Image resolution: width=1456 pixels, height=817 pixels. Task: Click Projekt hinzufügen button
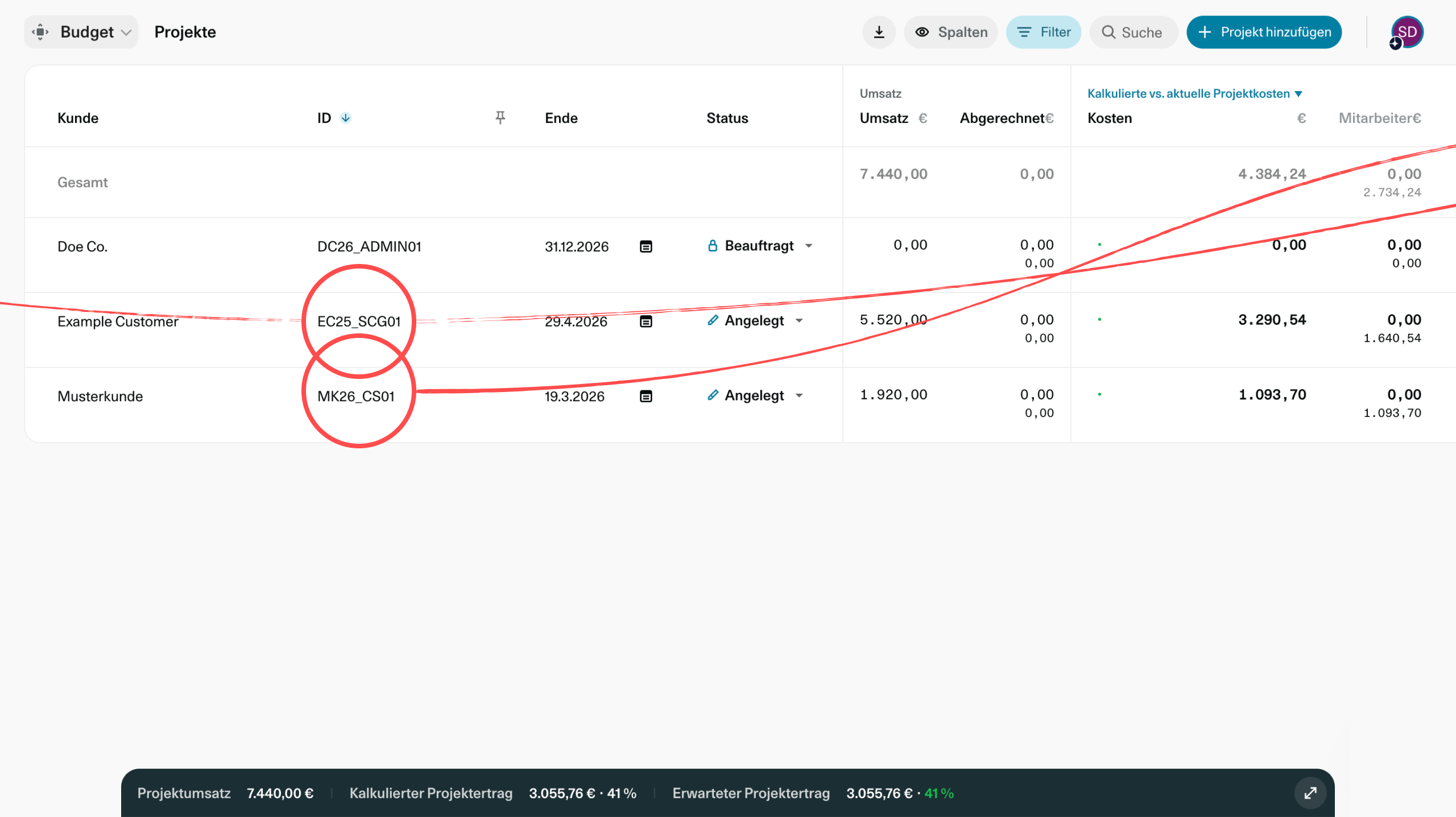[1264, 32]
